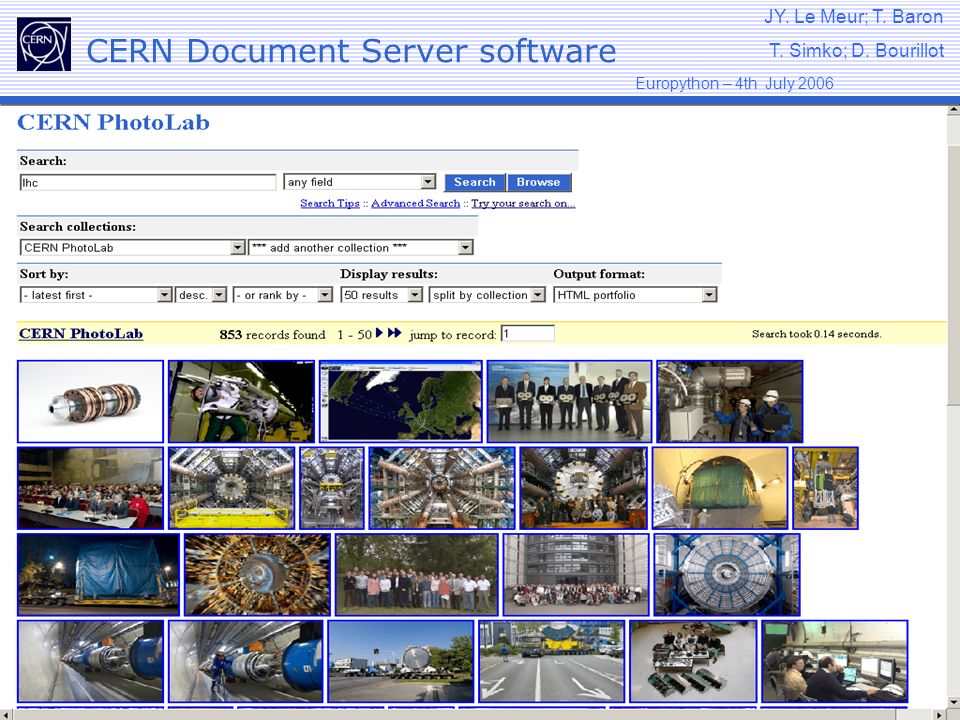Open the 'any field' search field dropdown
Viewport: 960px width, 720px height.
click(x=359, y=182)
